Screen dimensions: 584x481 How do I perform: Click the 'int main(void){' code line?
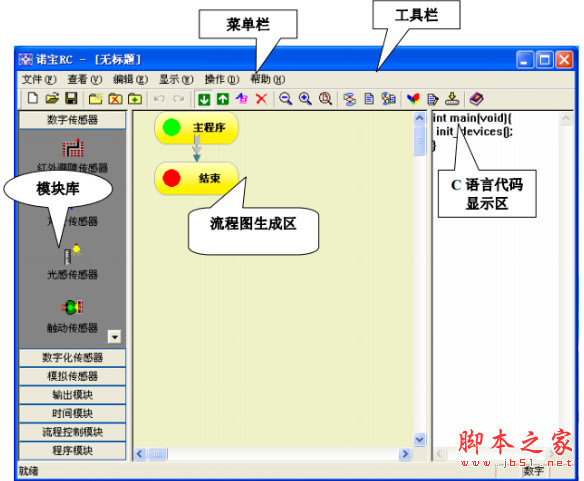(472, 118)
